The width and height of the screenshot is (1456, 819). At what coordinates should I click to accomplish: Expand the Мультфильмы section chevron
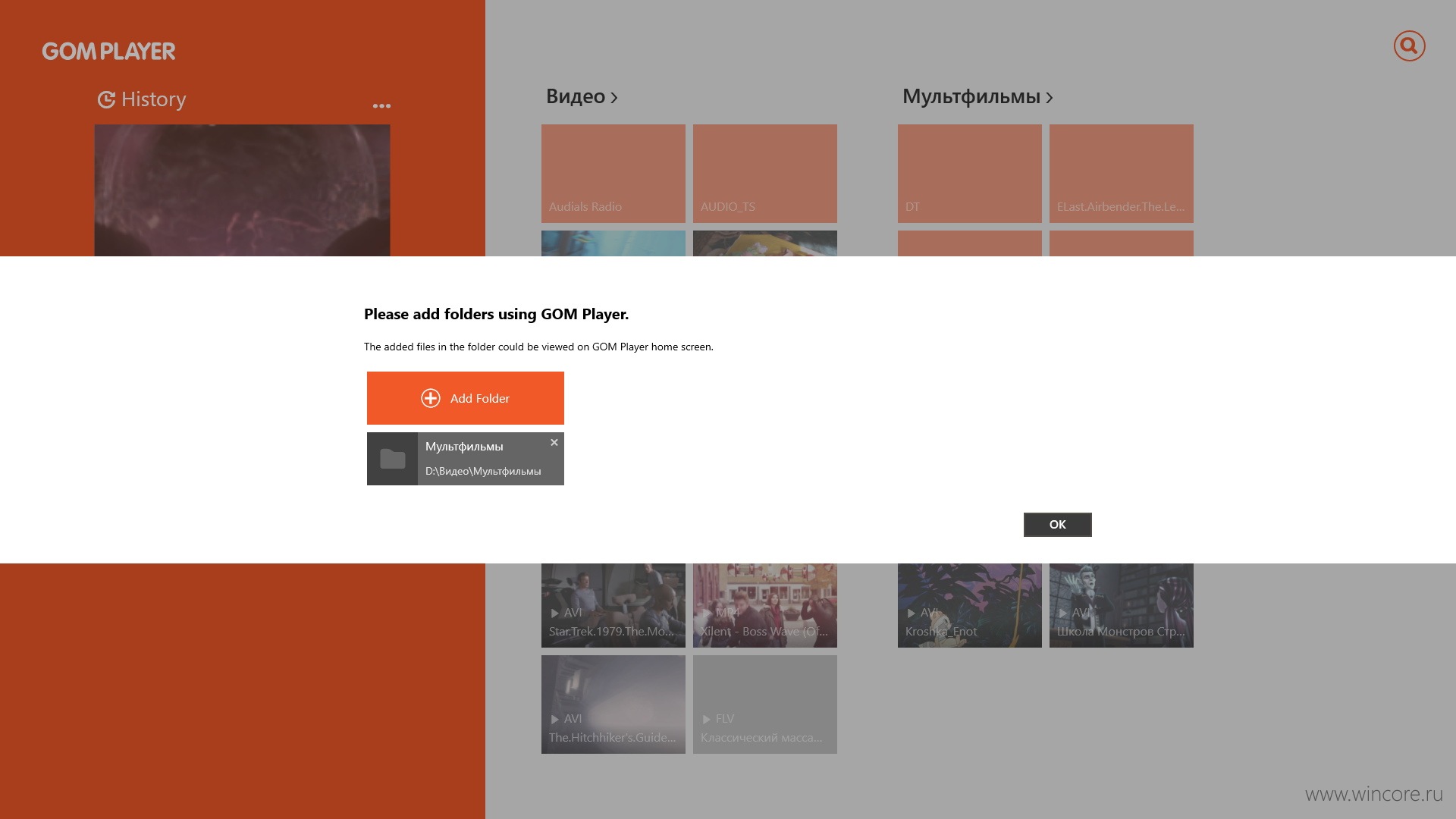pos(1049,98)
